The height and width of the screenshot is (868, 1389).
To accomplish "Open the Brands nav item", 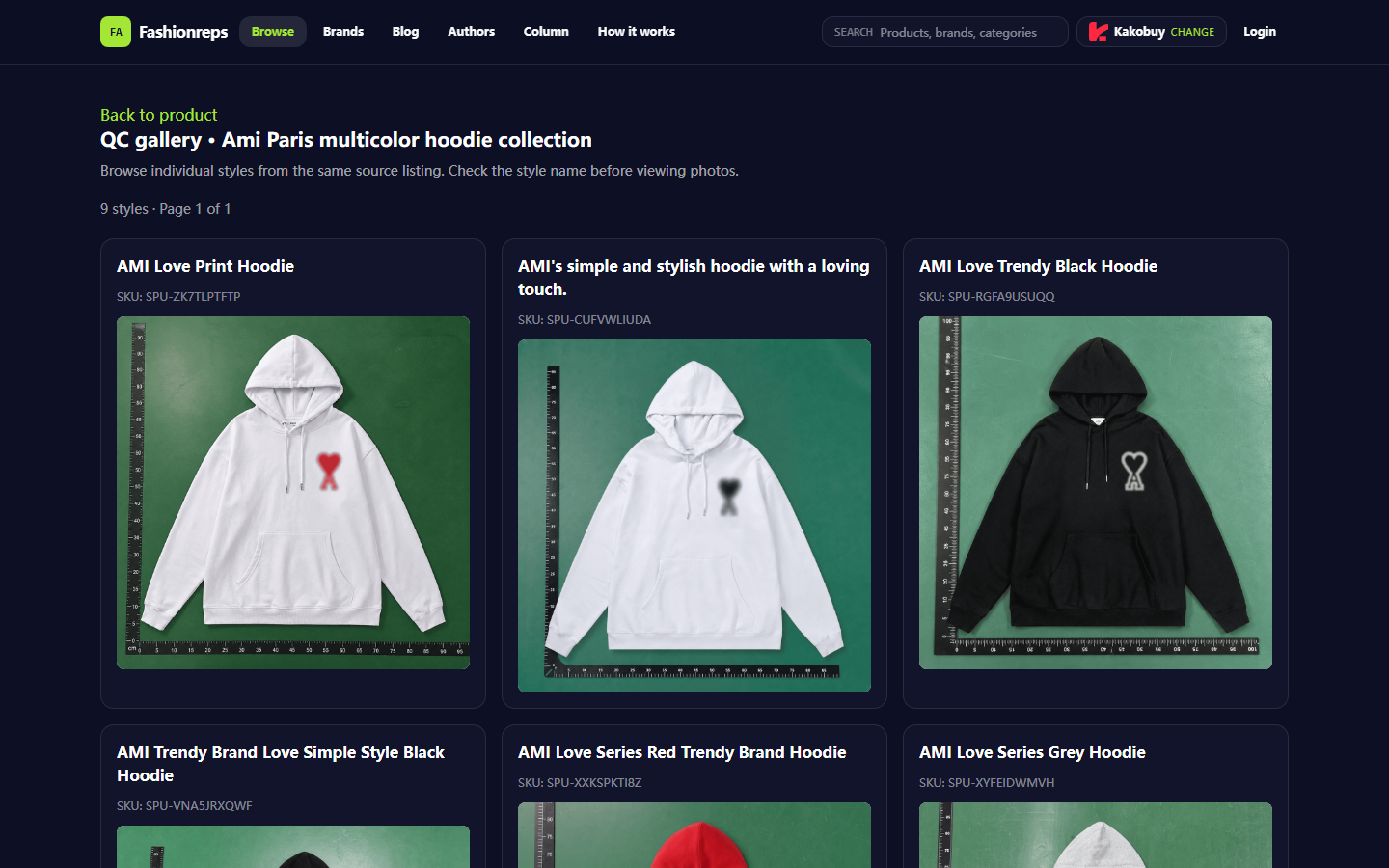I will [343, 32].
